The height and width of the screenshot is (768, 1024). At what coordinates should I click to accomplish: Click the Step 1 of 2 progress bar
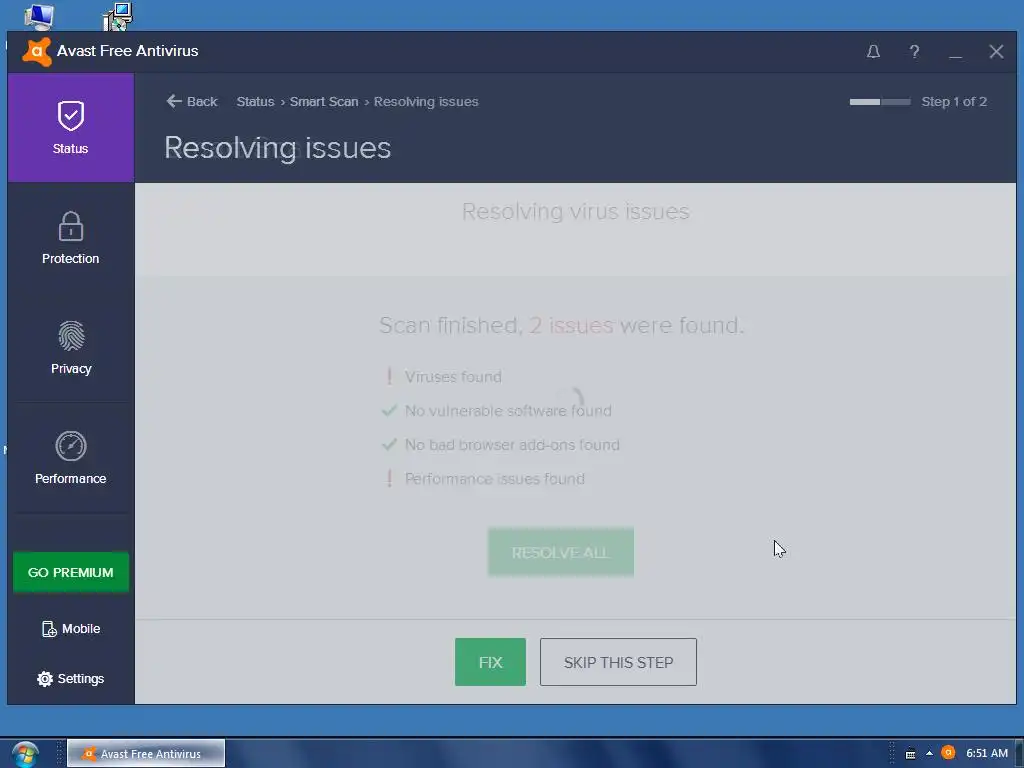[880, 102]
